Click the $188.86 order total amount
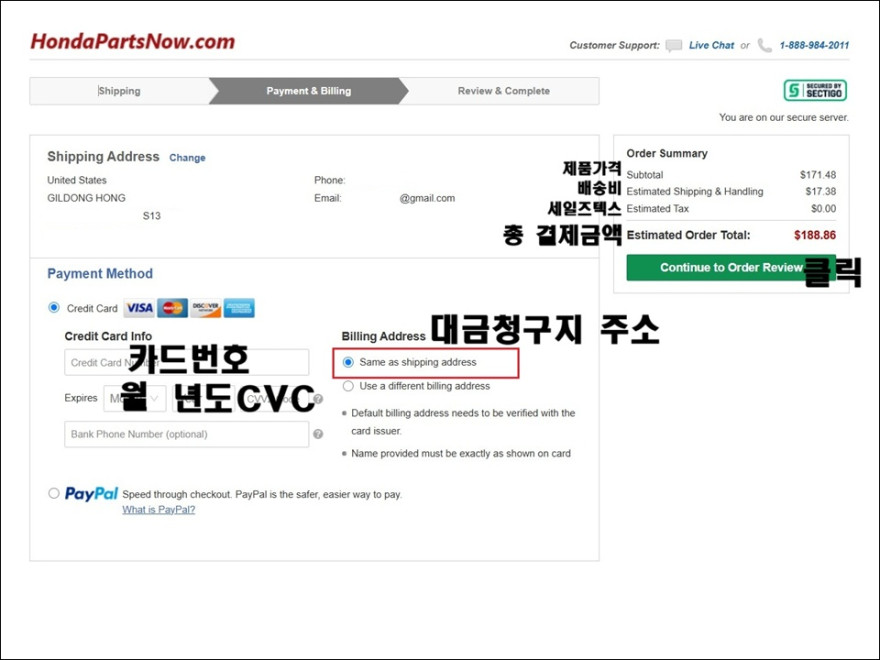The width and height of the screenshot is (880, 660). pos(815,235)
